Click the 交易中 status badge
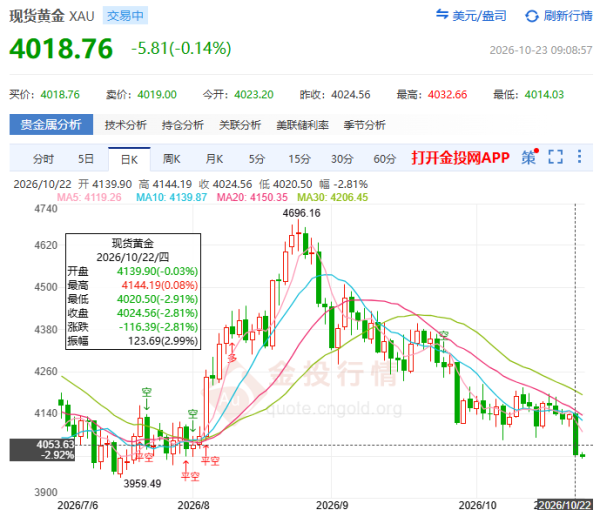The width and height of the screenshot is (600, 510). point(125,16)
